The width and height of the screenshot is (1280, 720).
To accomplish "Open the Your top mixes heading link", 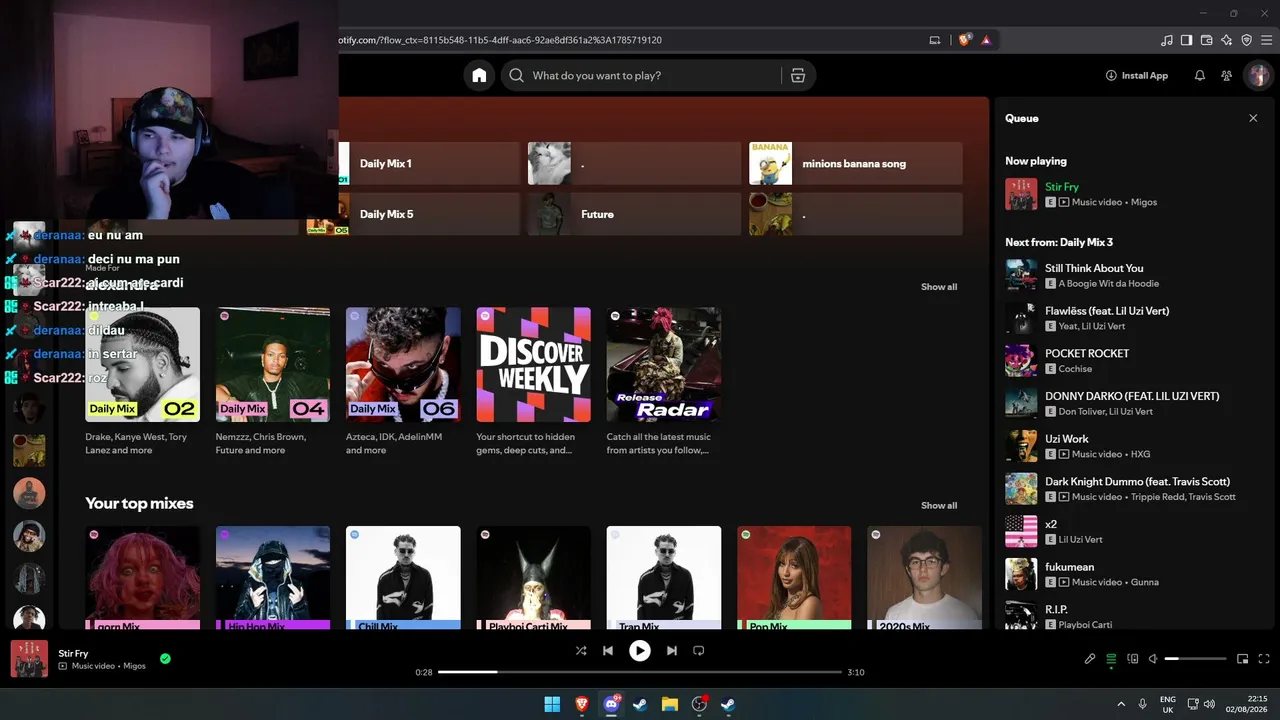I will (139, 504).
